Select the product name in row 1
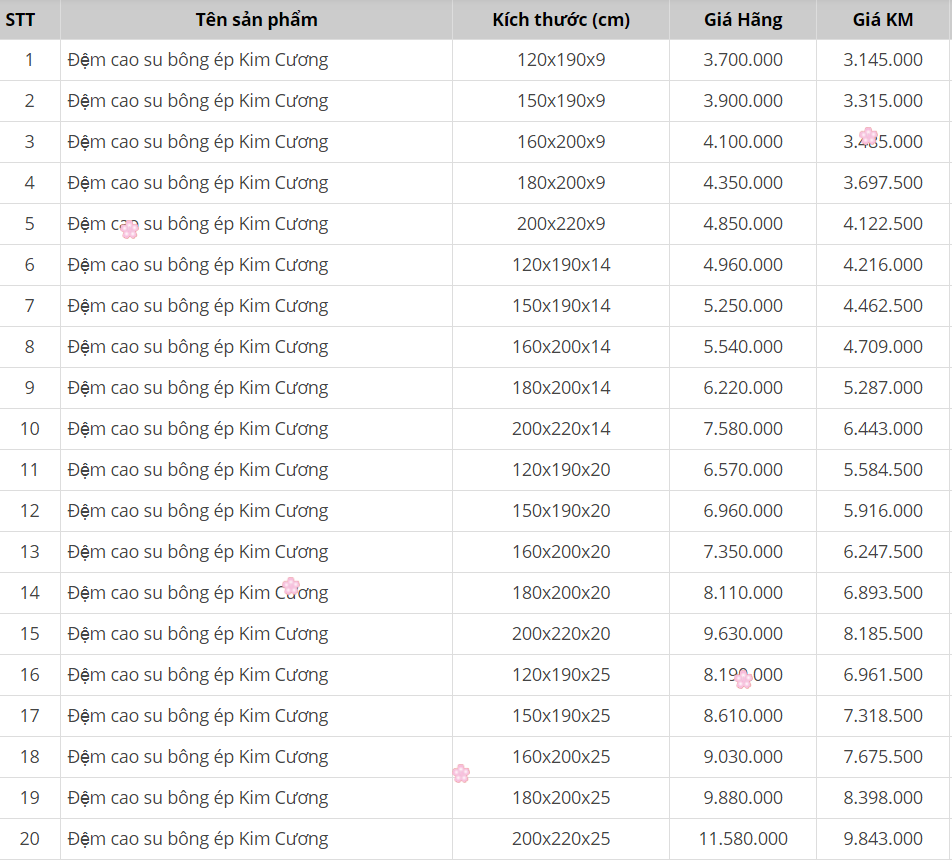952x862 pixels. pyautogui.click(x=198, y=60)
